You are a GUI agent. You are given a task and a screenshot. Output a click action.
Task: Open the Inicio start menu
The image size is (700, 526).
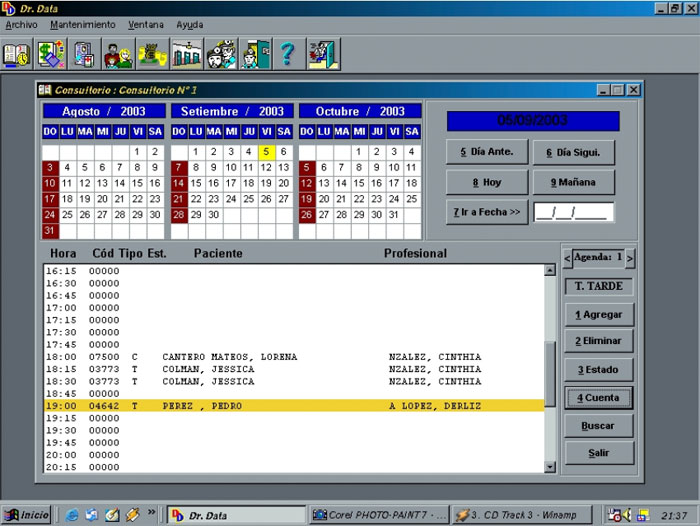coord(26,515)
